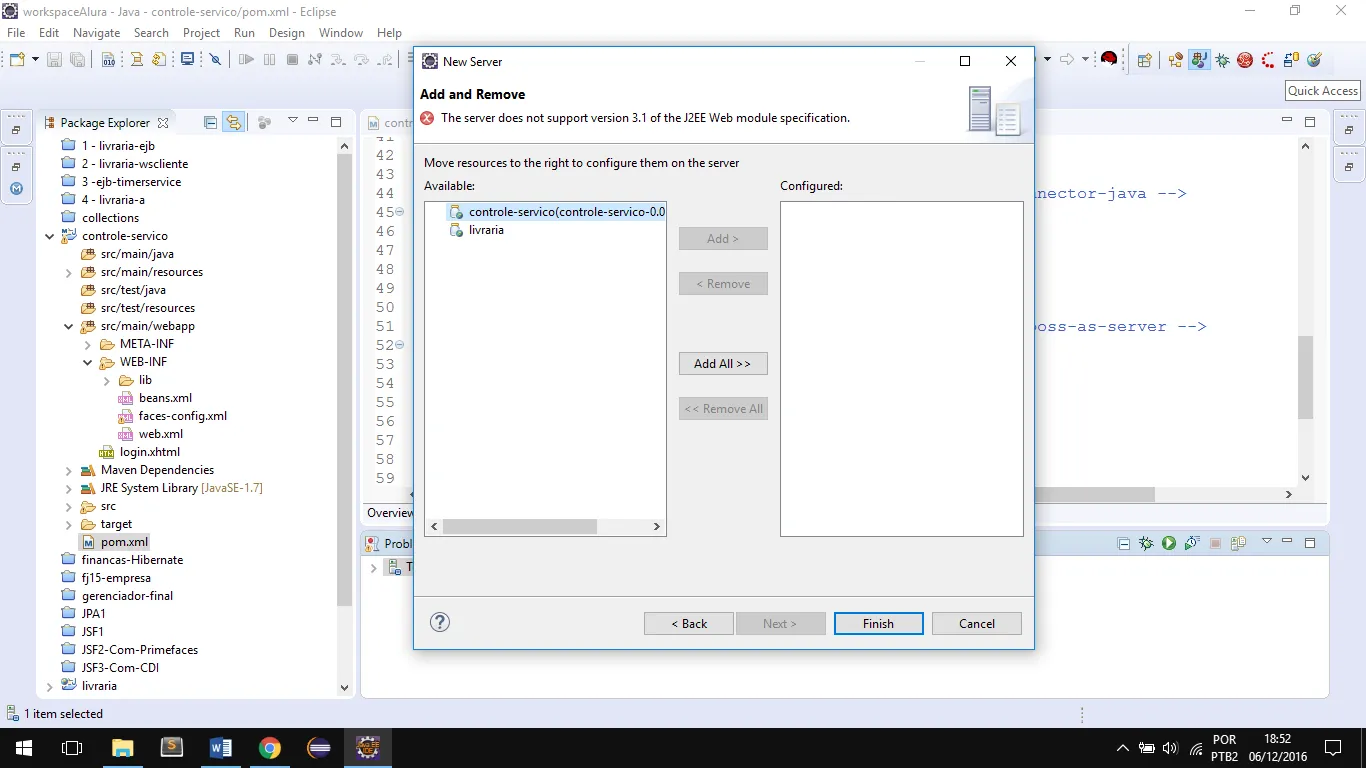Open the blue monitor console toolbar icon
This screenshot has height=768, width=1366.
187,60
